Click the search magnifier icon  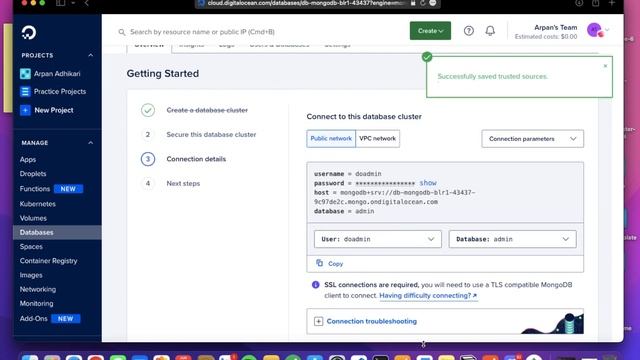122,32
